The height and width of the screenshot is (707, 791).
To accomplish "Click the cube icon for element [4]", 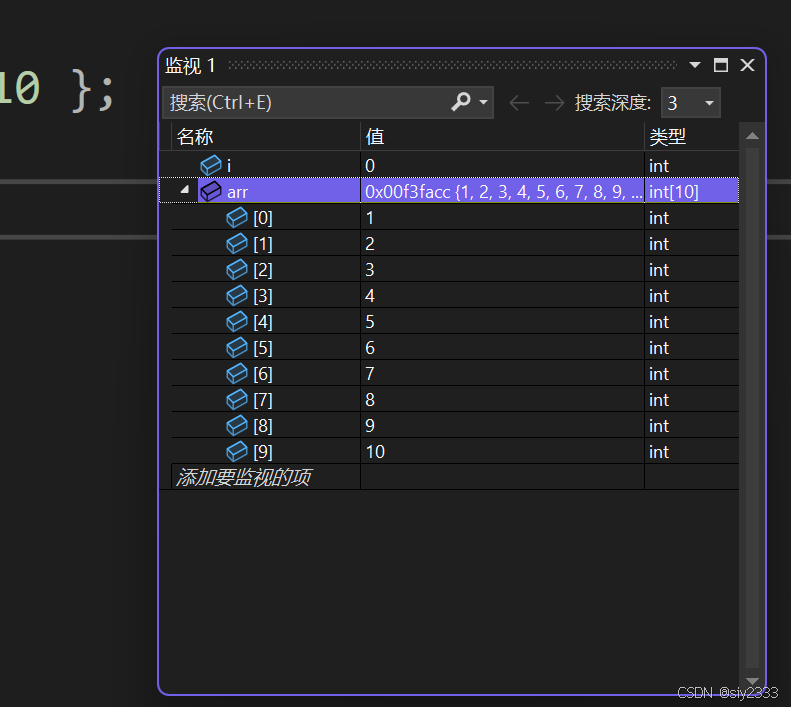I will [x=237, y=321].
